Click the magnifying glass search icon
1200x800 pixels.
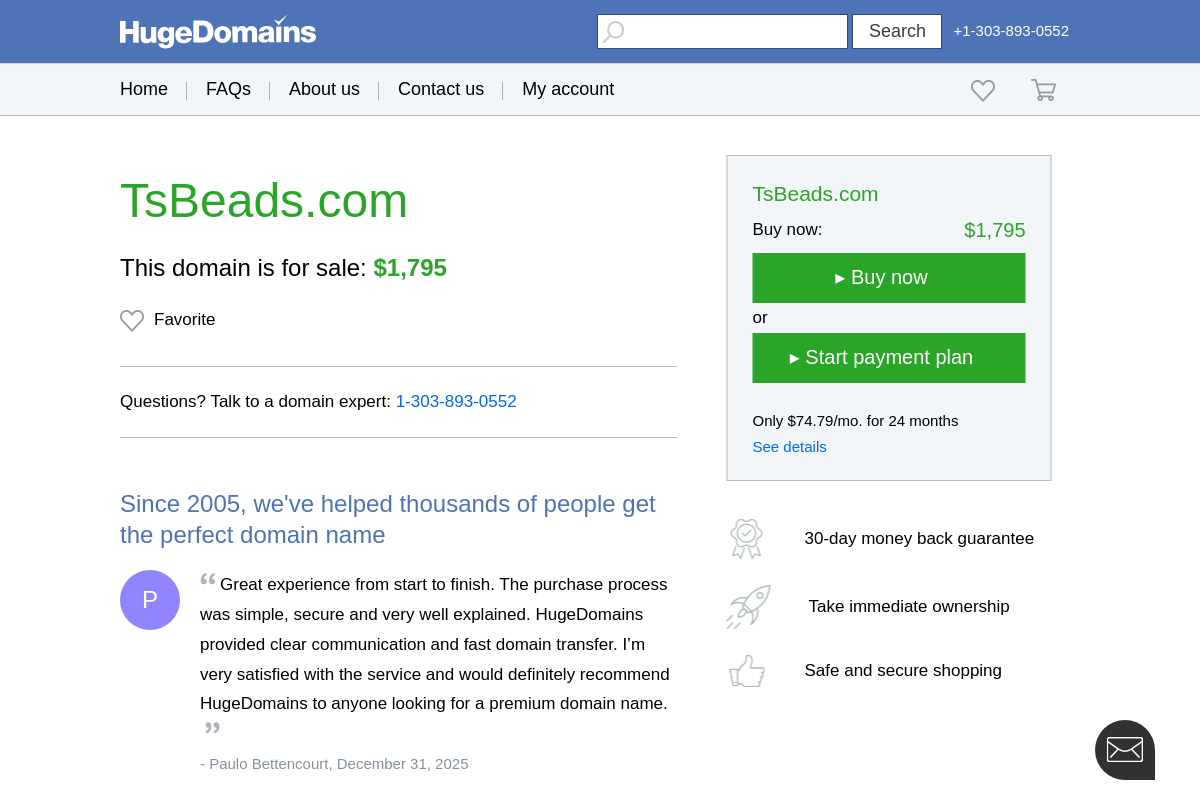[613, 31]
